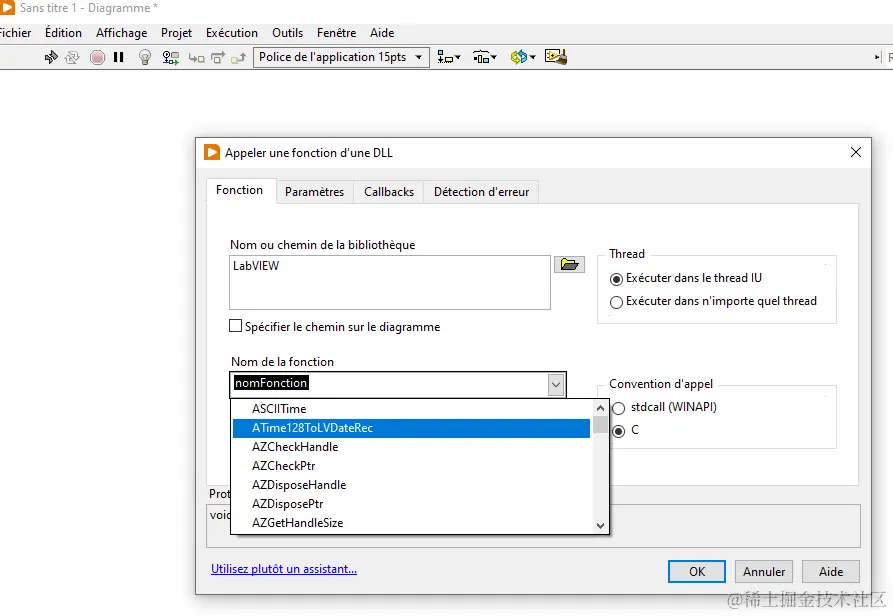This screenshot has width=893, height=616.
Task: Close the Appeler une fonction d'une DLL dialog
Action: click(x=855, y=153)
